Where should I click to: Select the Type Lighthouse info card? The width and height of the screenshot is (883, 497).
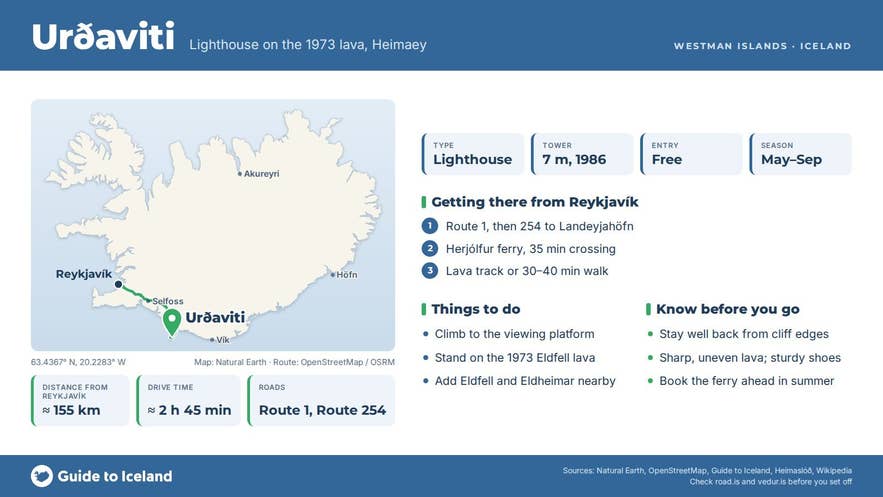[x=473, y=154]
